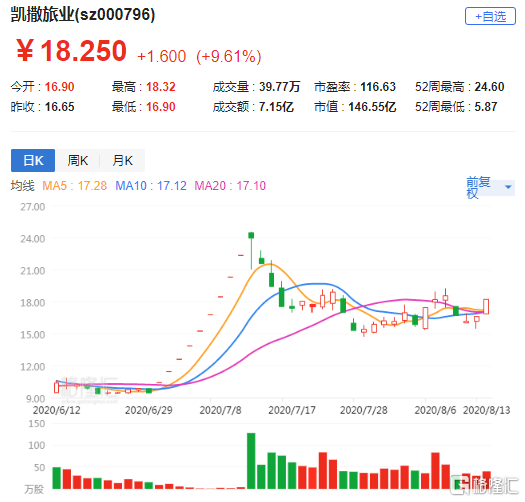Click the 52周最高 value 24.60
The height and width of the screenshot is (502, 525).
489,87
